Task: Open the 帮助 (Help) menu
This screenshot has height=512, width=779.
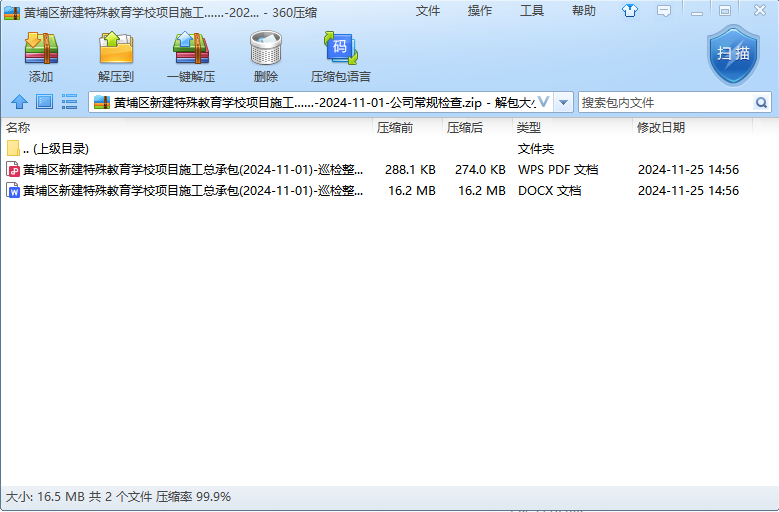Action: 584,11
